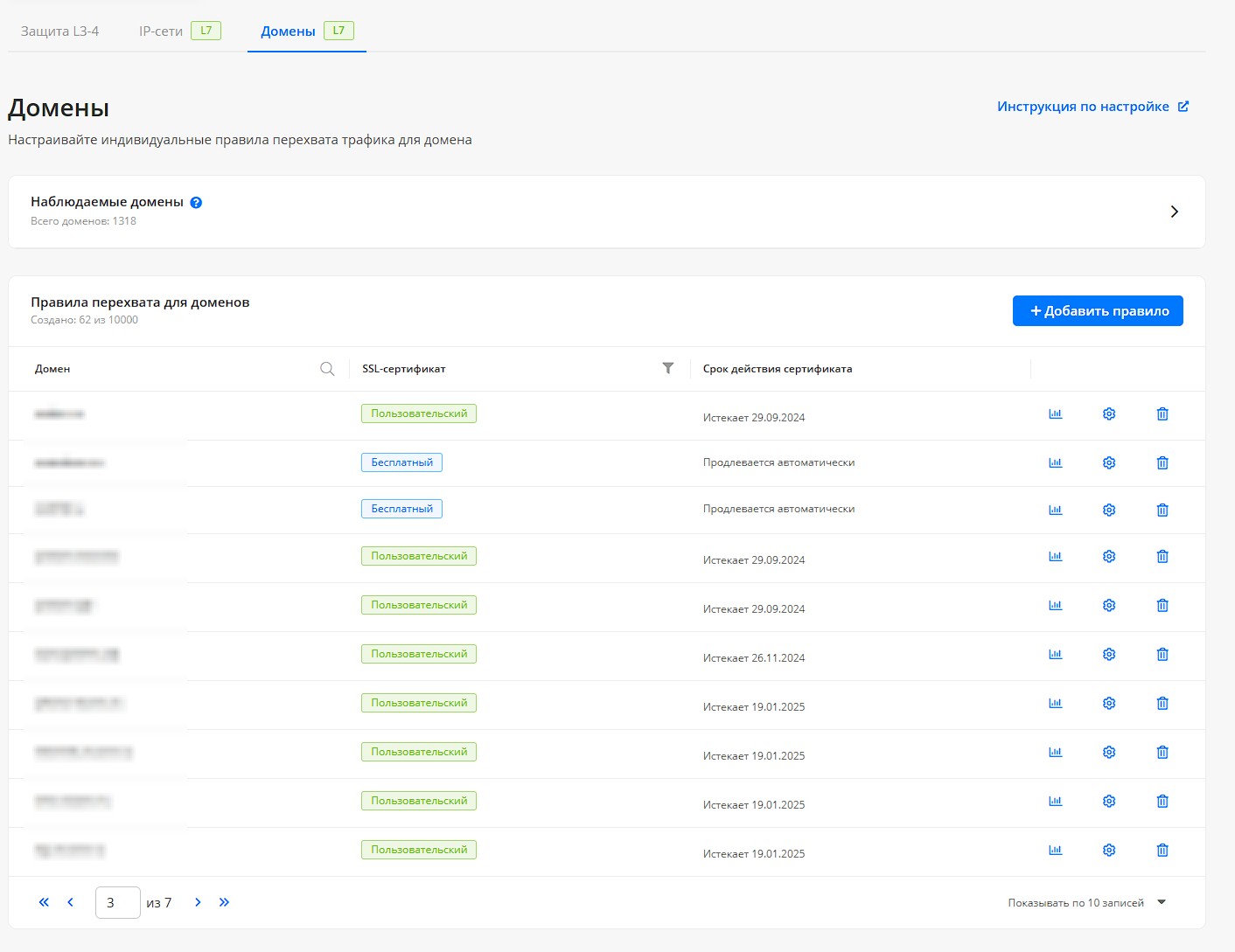The image size is (1235, 952).
Task: Click the Истекает 26.11.2024 cell
Action: 754,658
